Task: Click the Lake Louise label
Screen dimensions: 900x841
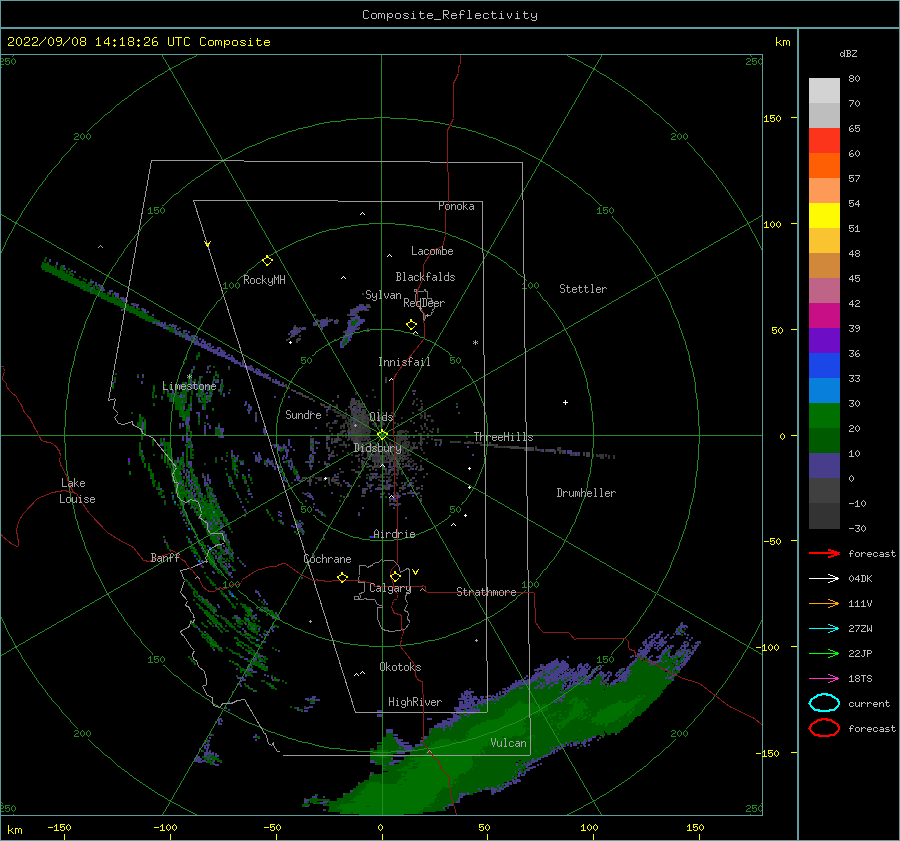Action: (x=77, y=491)
